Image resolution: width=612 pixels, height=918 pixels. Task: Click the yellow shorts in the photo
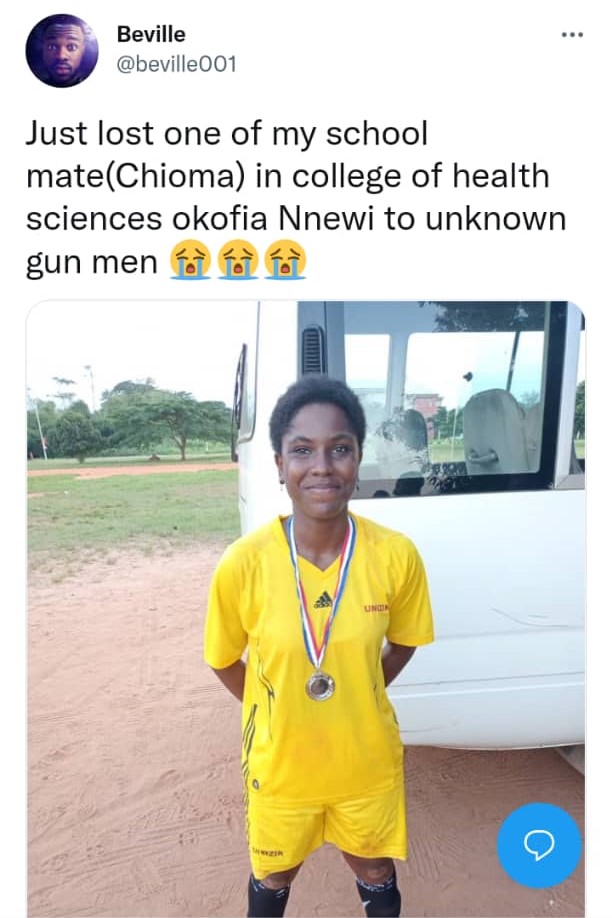[x=325, y=825]
